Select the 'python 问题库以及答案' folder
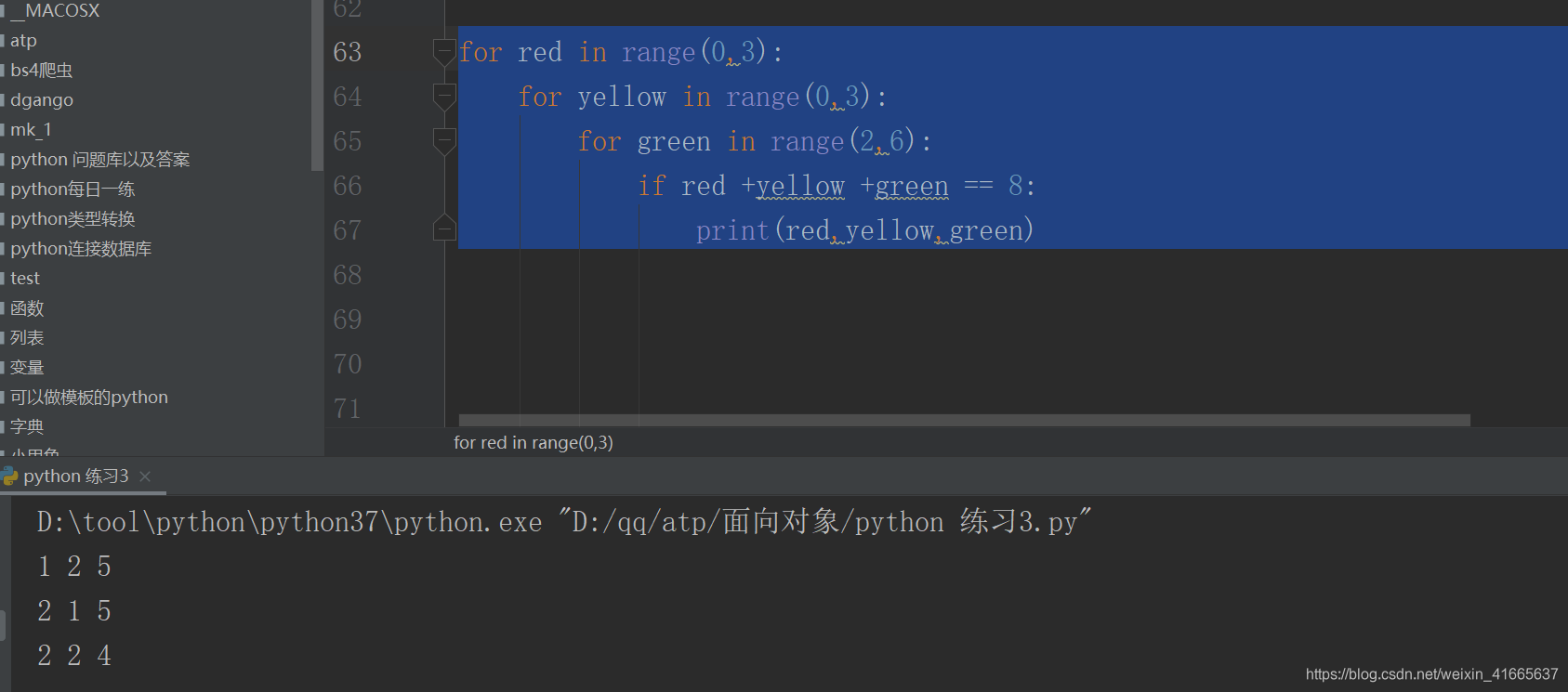Image resolution: width=1568 pixels, height=692 pixels. pyautogui.click(x=100, y=159)
